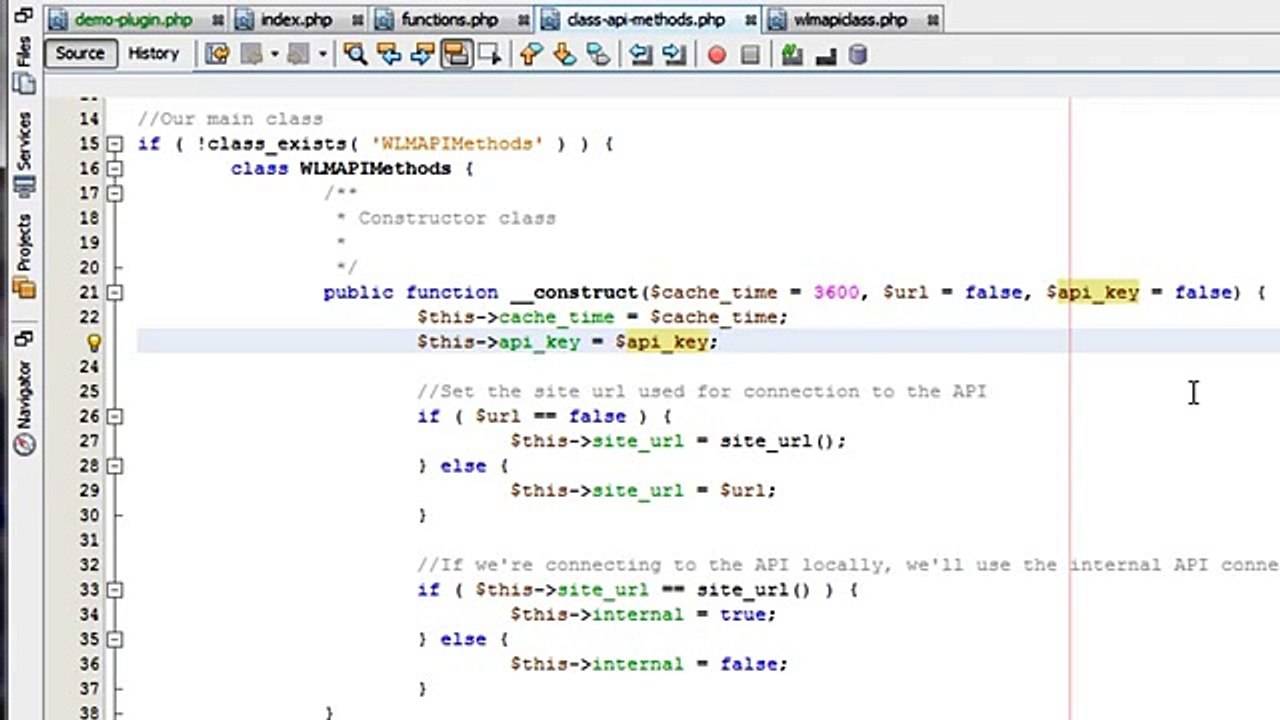Click "//Set the site url" comment line
This screenshot has width=1280, height=720.
coord(702,391)
